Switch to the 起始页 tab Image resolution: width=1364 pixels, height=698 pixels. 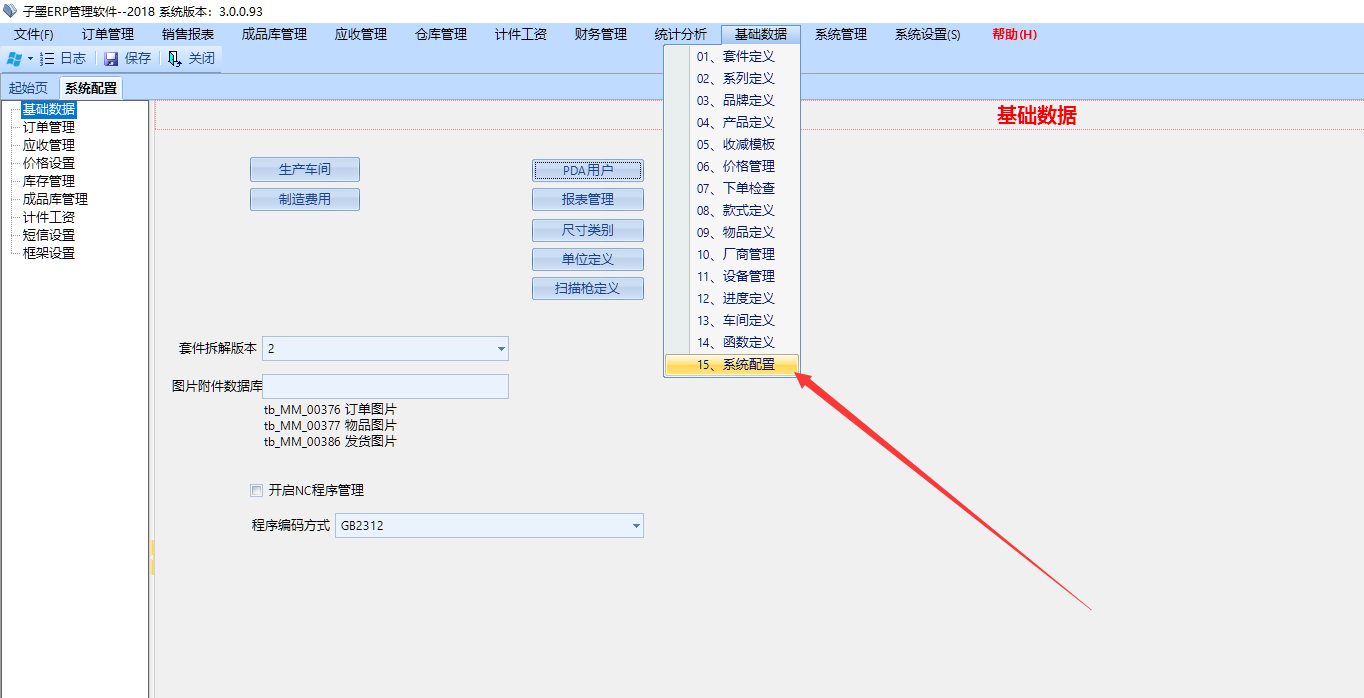coord(28,88)
